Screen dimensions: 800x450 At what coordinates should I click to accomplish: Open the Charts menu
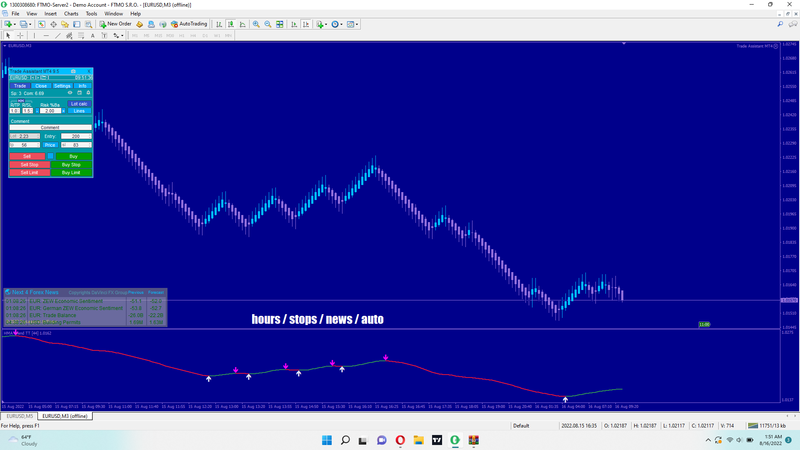click(71, 14)
